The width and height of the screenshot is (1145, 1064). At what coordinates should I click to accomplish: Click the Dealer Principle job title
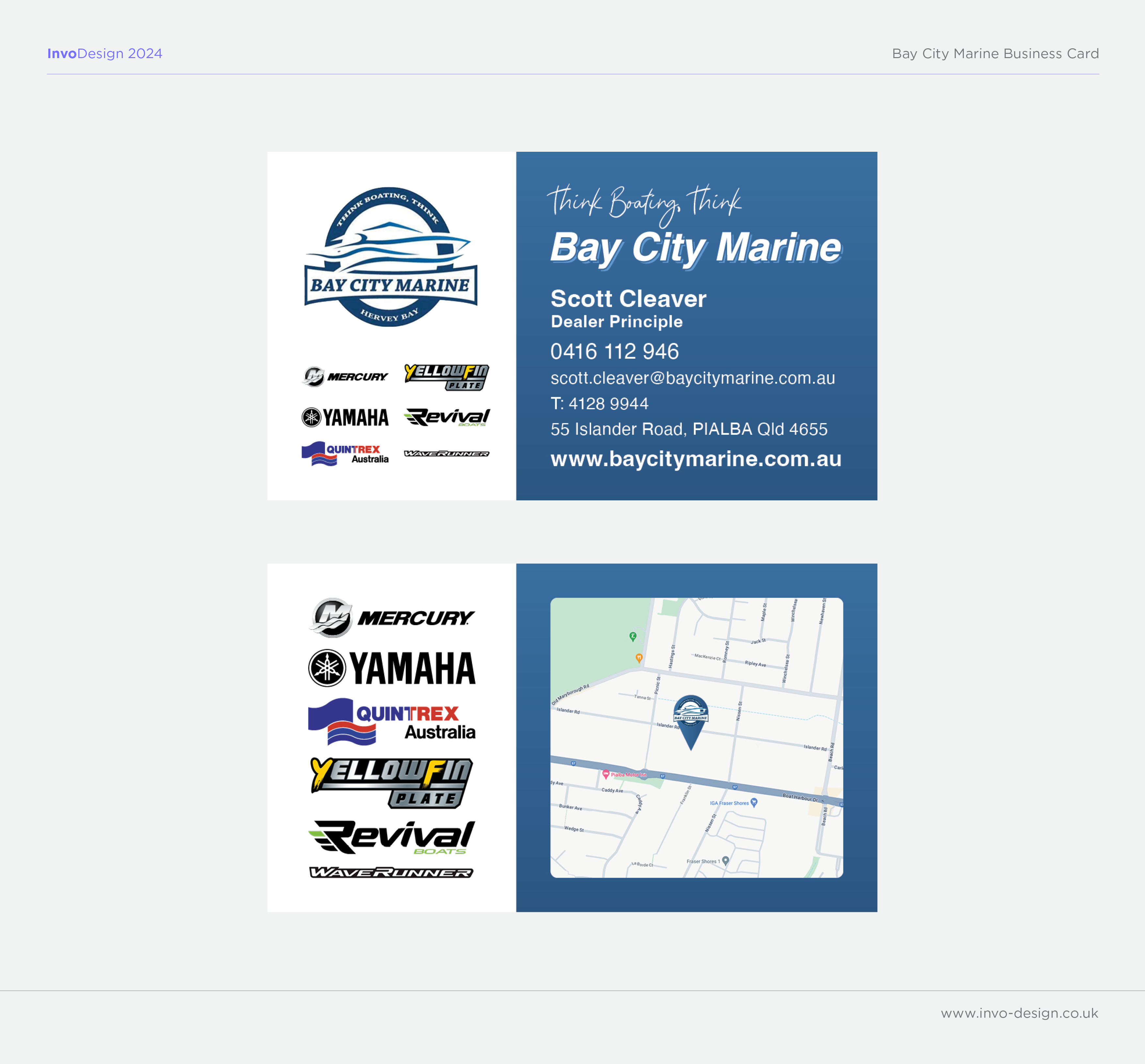617,322
